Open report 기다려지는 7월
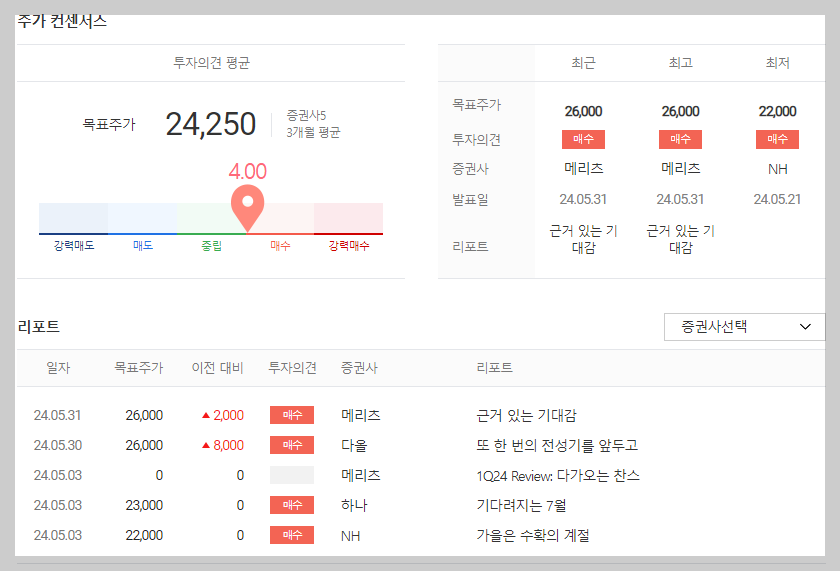Viewport: 840px width, 571px height. tap(521, 505)
